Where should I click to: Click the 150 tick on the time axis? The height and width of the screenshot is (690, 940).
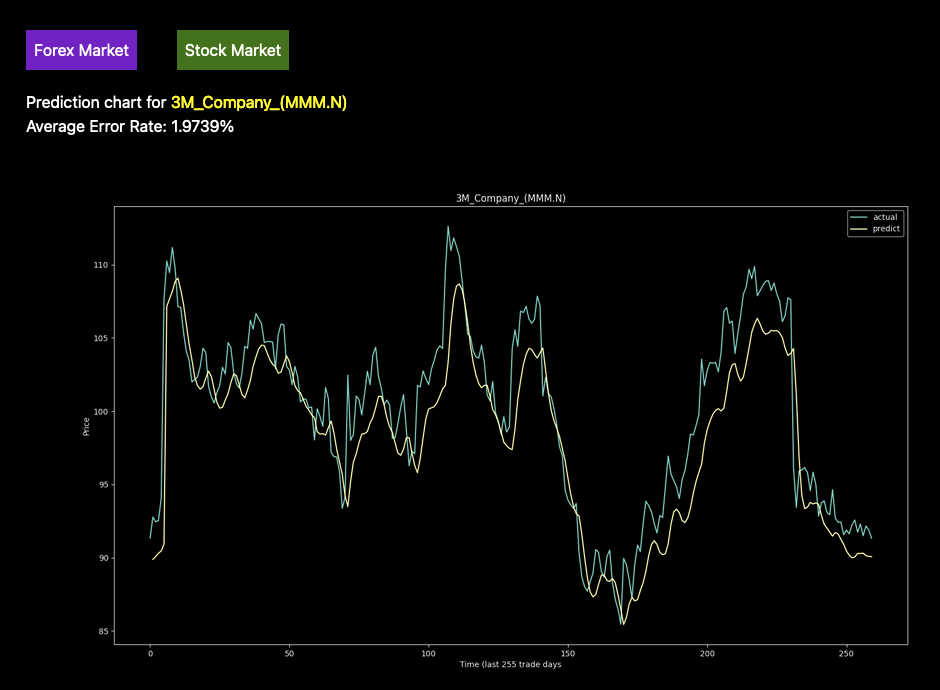tap(568, 653)
